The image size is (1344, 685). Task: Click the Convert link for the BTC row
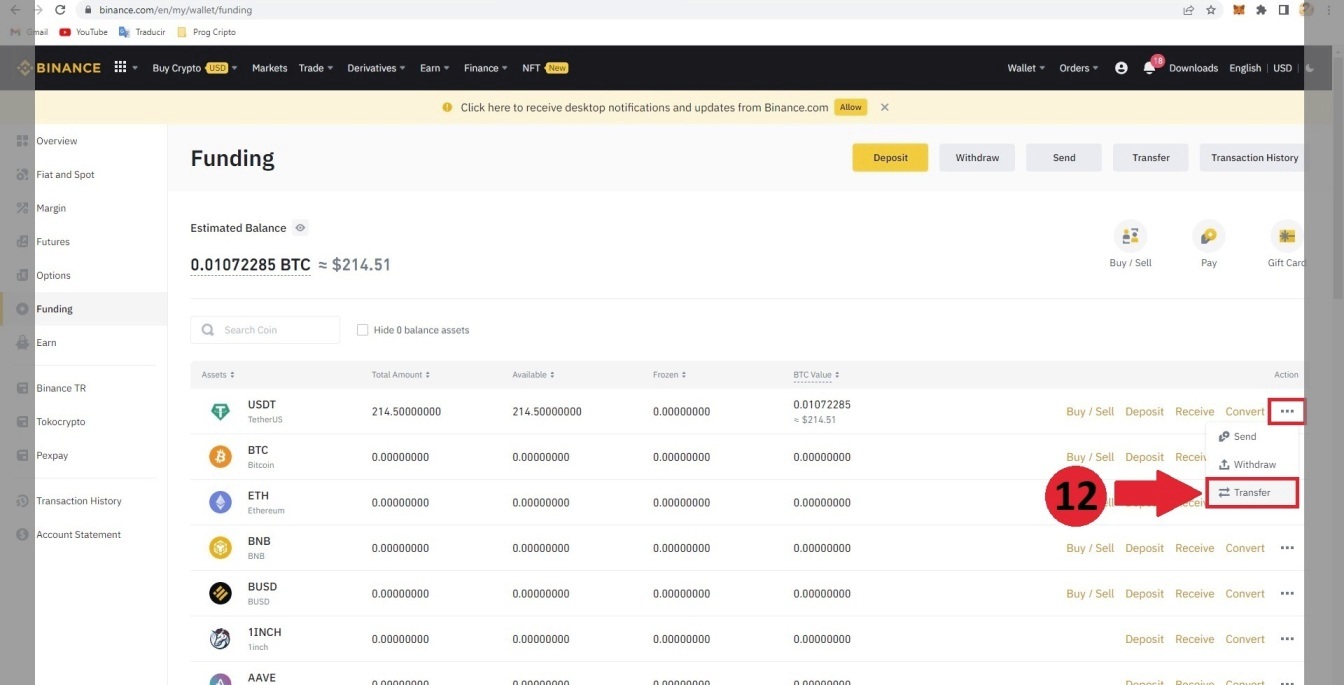click(1245, 457)
